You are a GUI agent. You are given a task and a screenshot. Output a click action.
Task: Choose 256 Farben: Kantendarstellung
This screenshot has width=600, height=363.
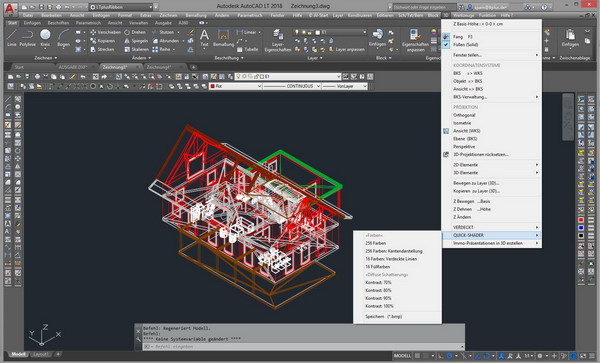pyautogui.click(x=394, y=251)
